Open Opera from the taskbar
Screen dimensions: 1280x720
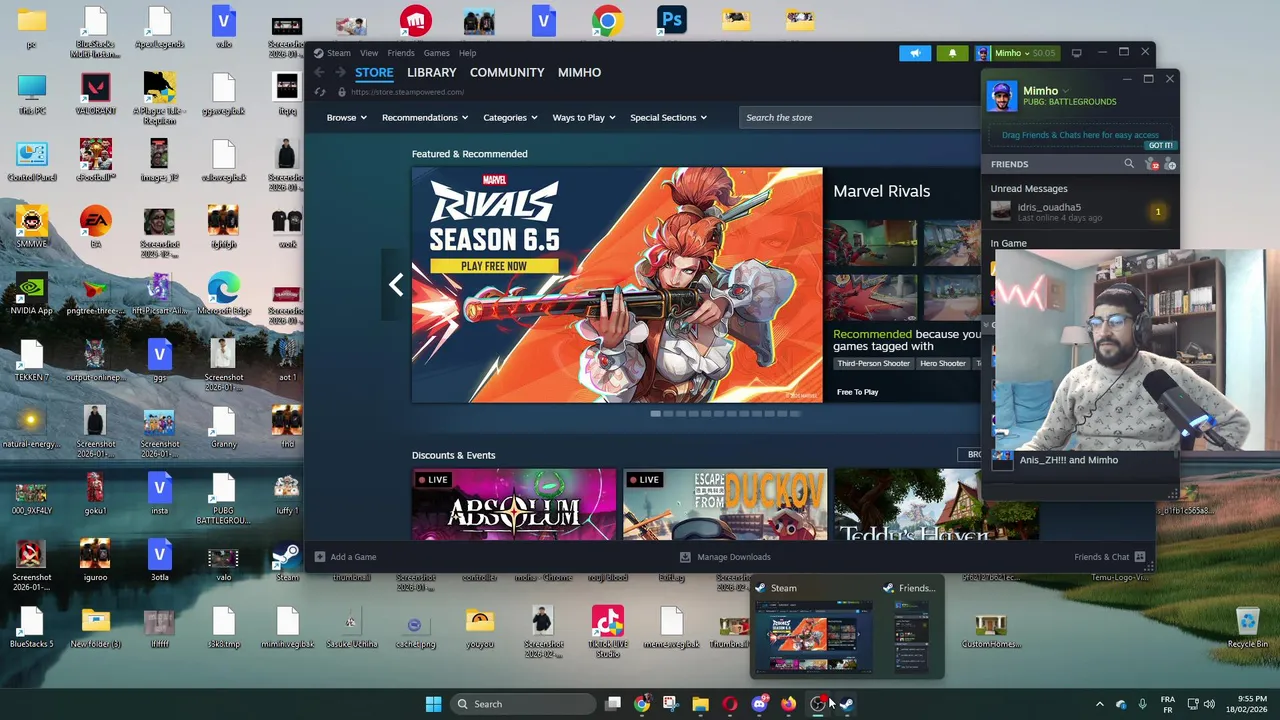(730, 704)
